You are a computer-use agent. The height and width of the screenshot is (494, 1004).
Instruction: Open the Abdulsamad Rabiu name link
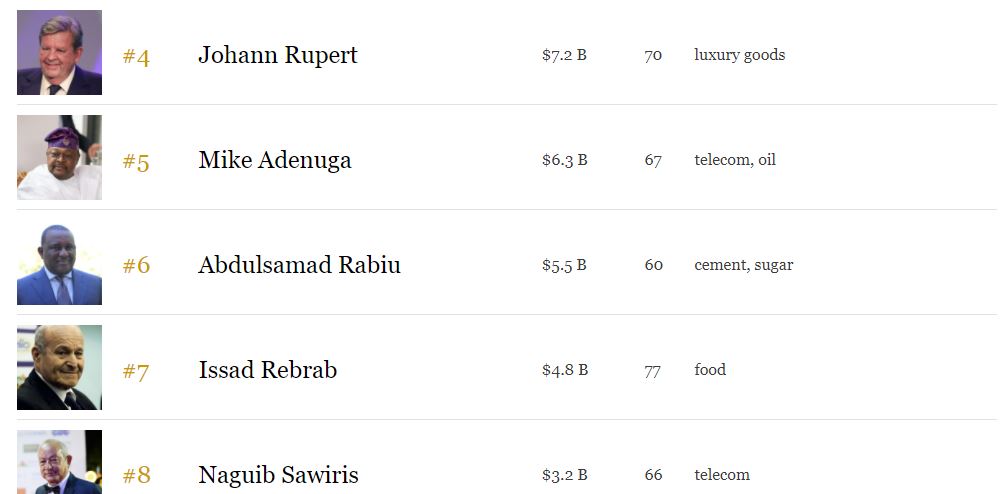tap(299, 265)
